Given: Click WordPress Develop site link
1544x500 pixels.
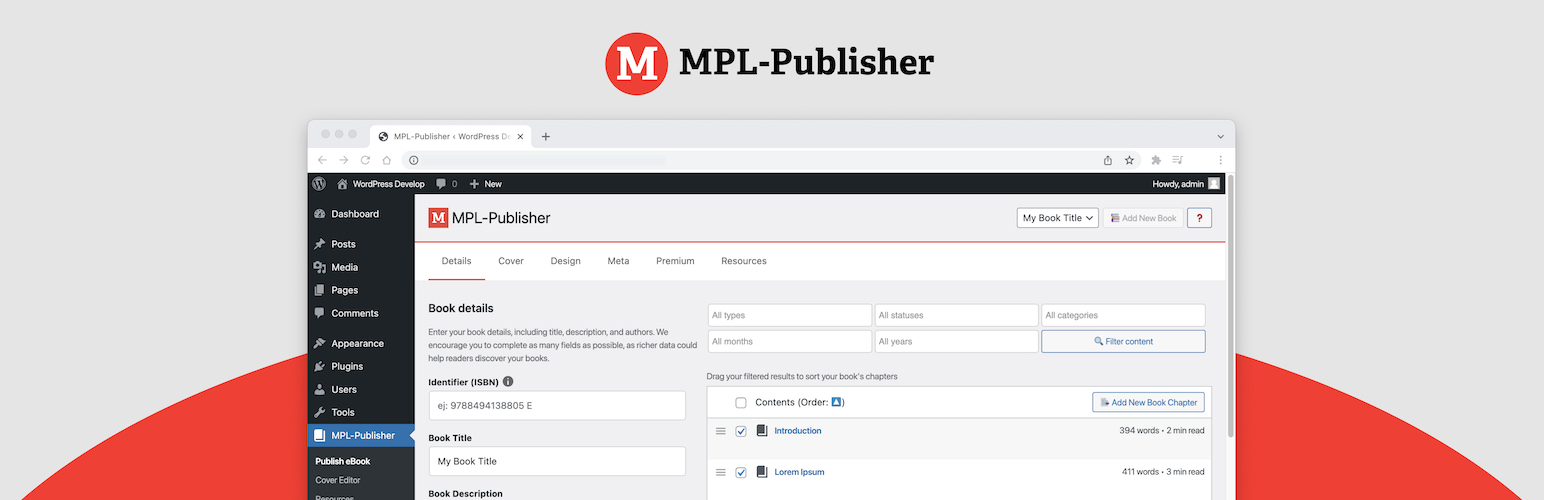Looking at the screenshot, I should tap(380, 184).
